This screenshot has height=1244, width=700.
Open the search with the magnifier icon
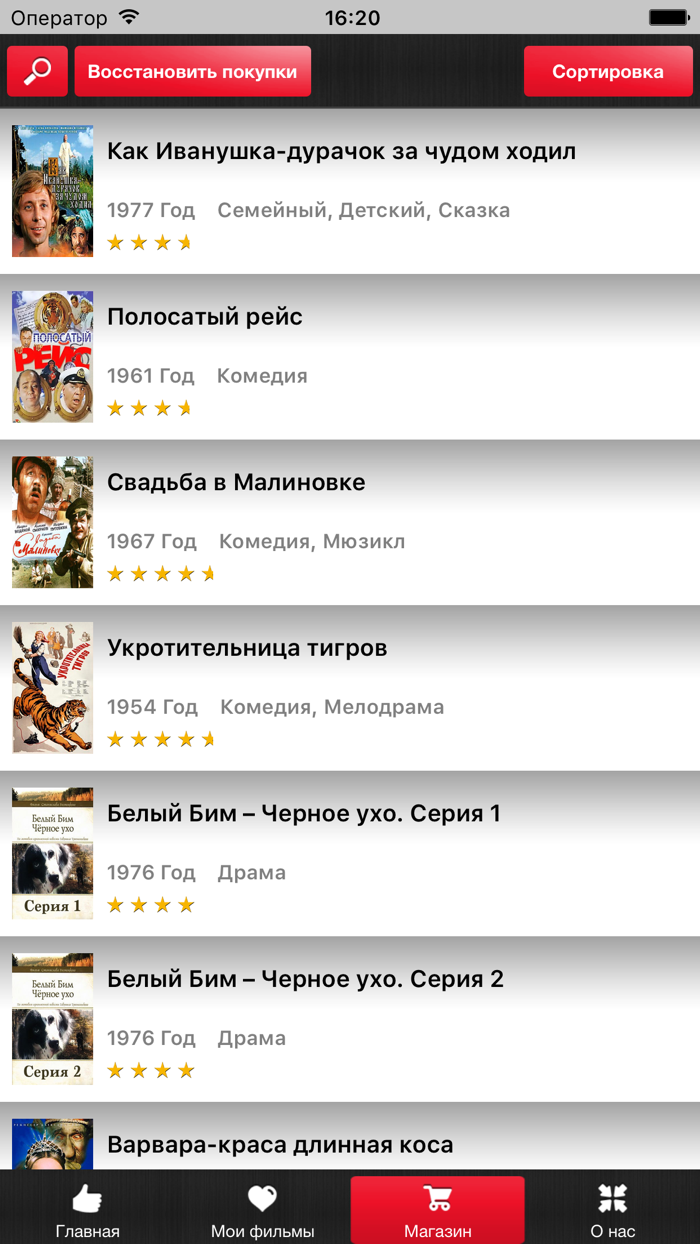(36, 71)
